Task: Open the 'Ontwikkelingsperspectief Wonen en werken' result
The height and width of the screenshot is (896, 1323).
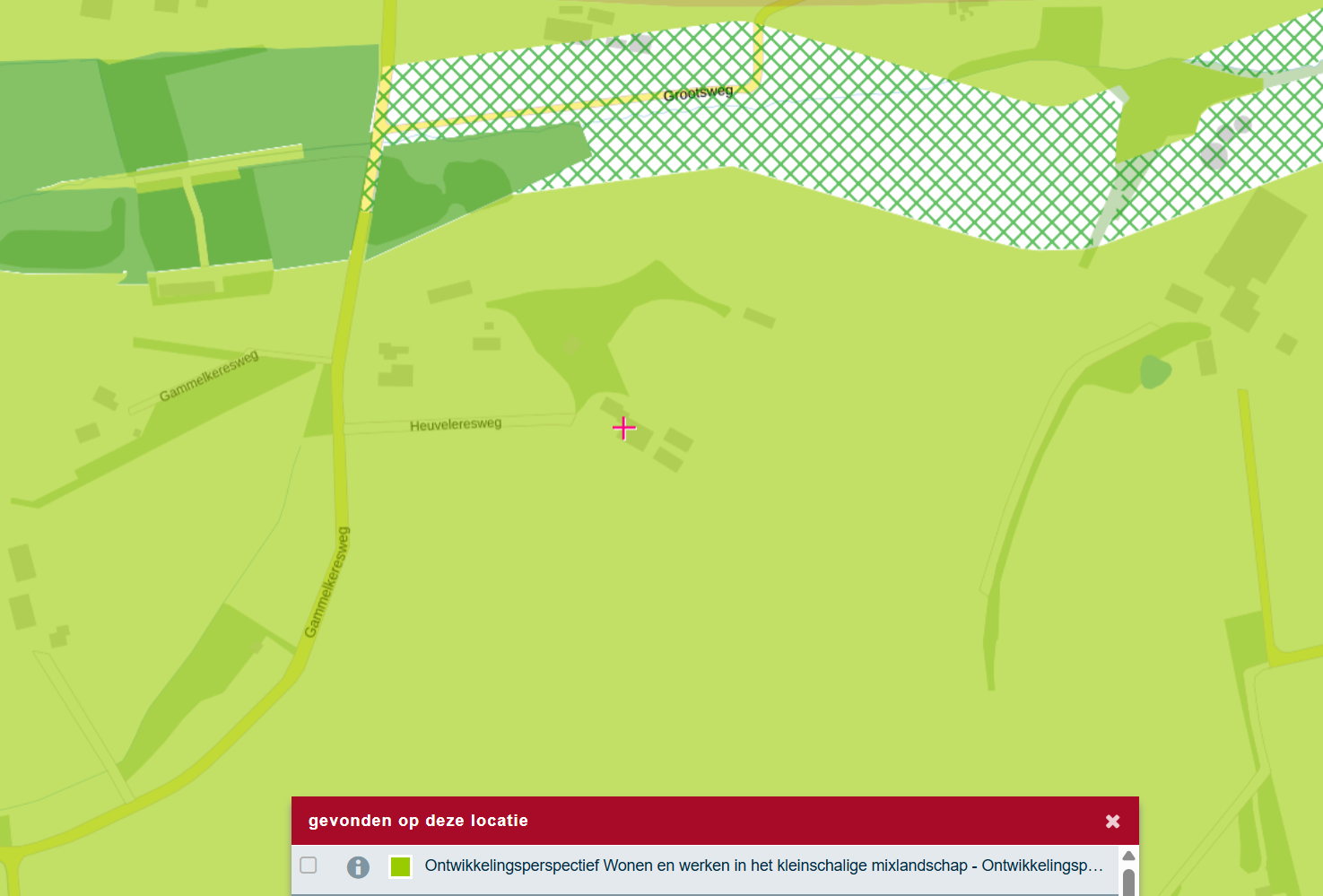Action: (763, 866)
